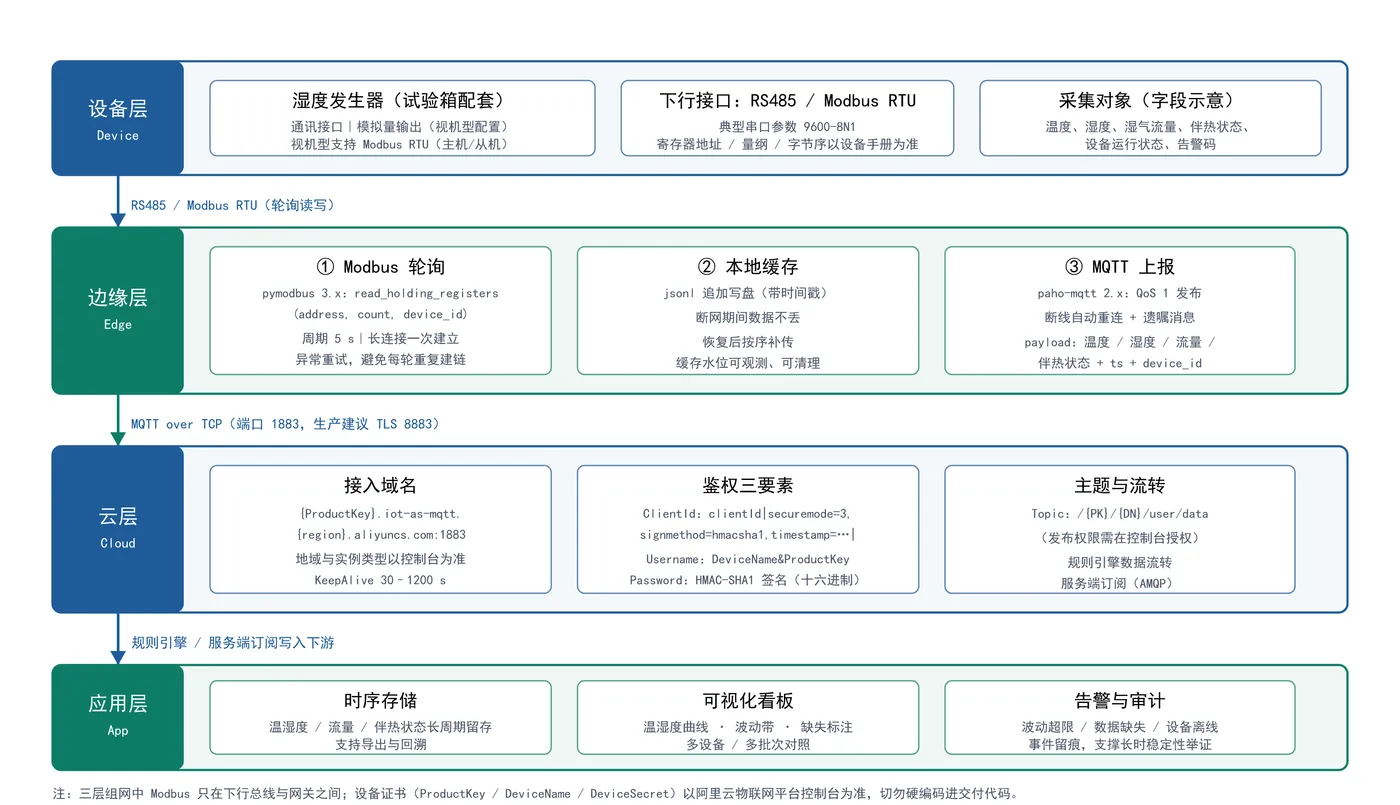Select the ③ MQTT 上报 card title
The width and height of the screenshot is (1400, 805).
pos(1120,267)
